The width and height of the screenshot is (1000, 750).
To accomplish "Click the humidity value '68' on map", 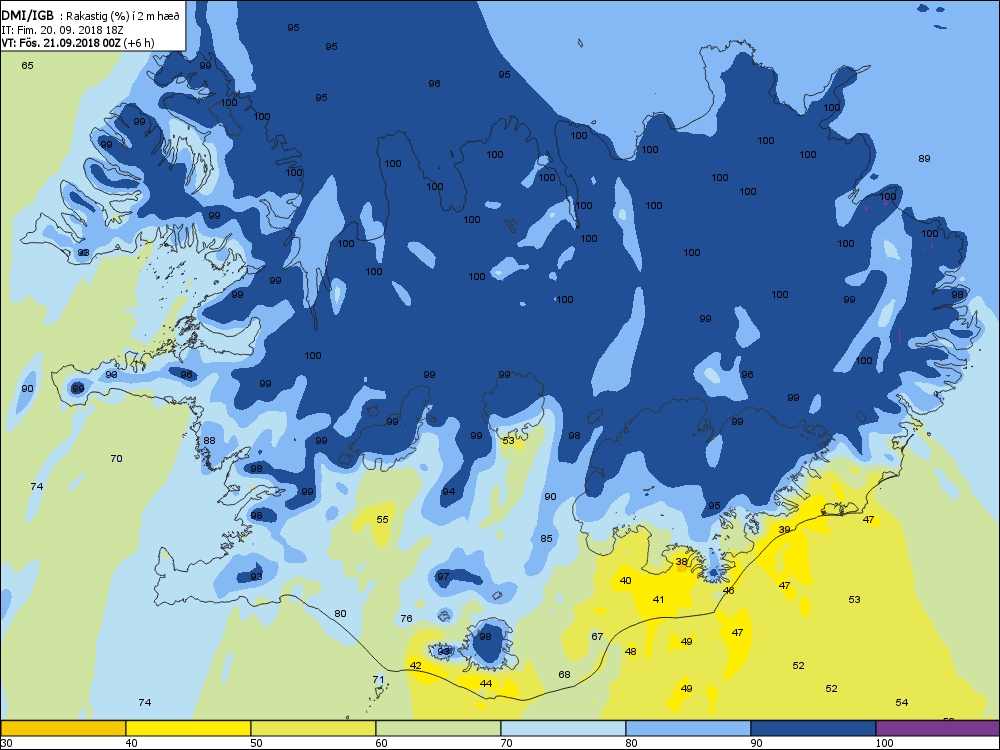I will click(564, 675).
